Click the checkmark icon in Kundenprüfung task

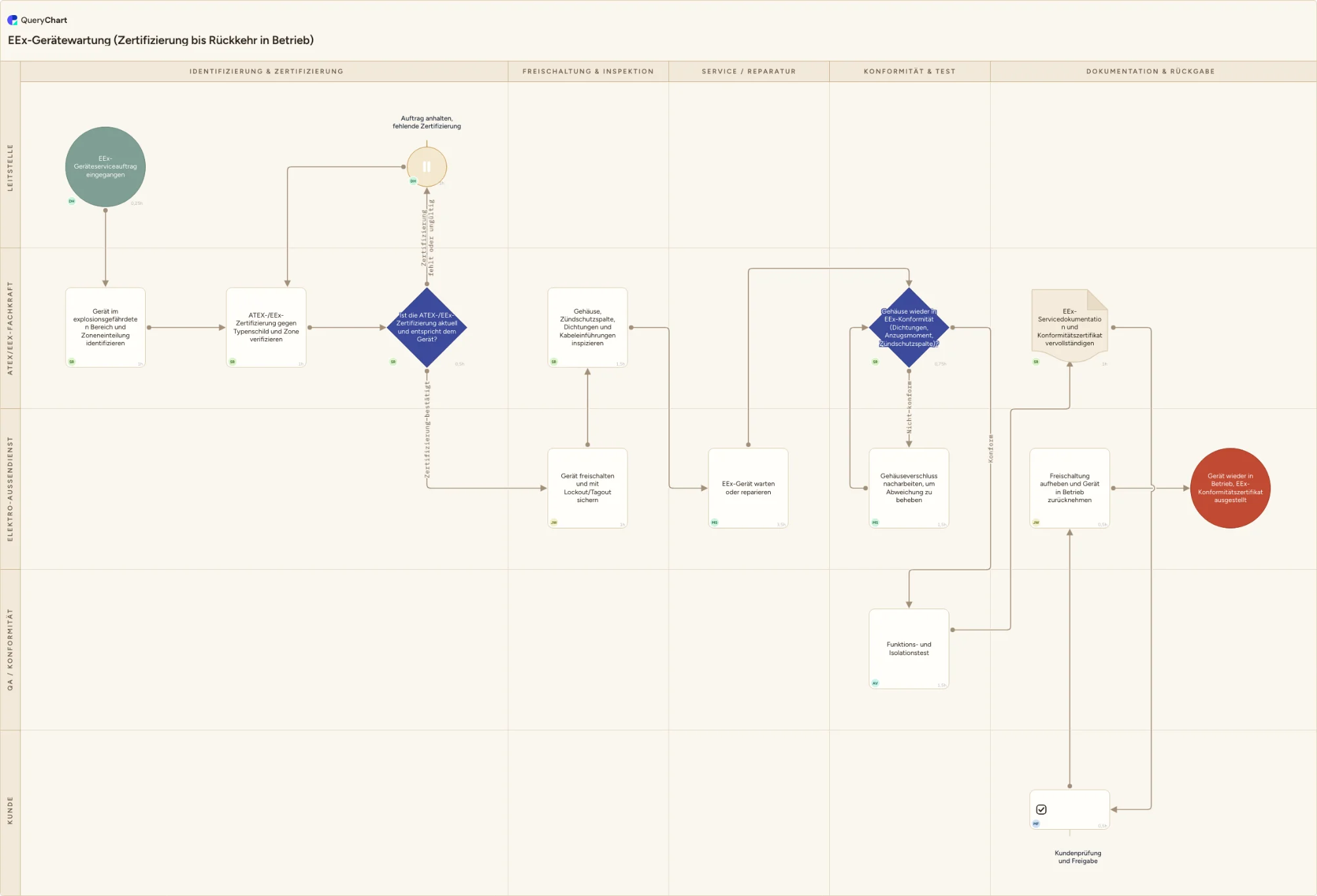[1041, 809]
